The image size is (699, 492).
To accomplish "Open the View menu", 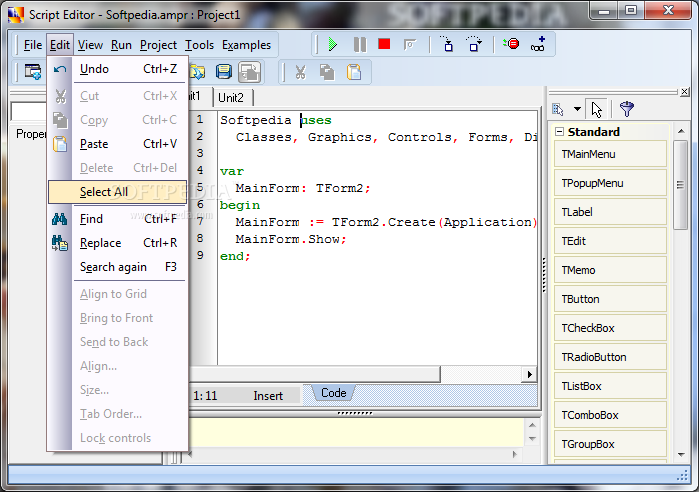I will click(x=90, y=45).
